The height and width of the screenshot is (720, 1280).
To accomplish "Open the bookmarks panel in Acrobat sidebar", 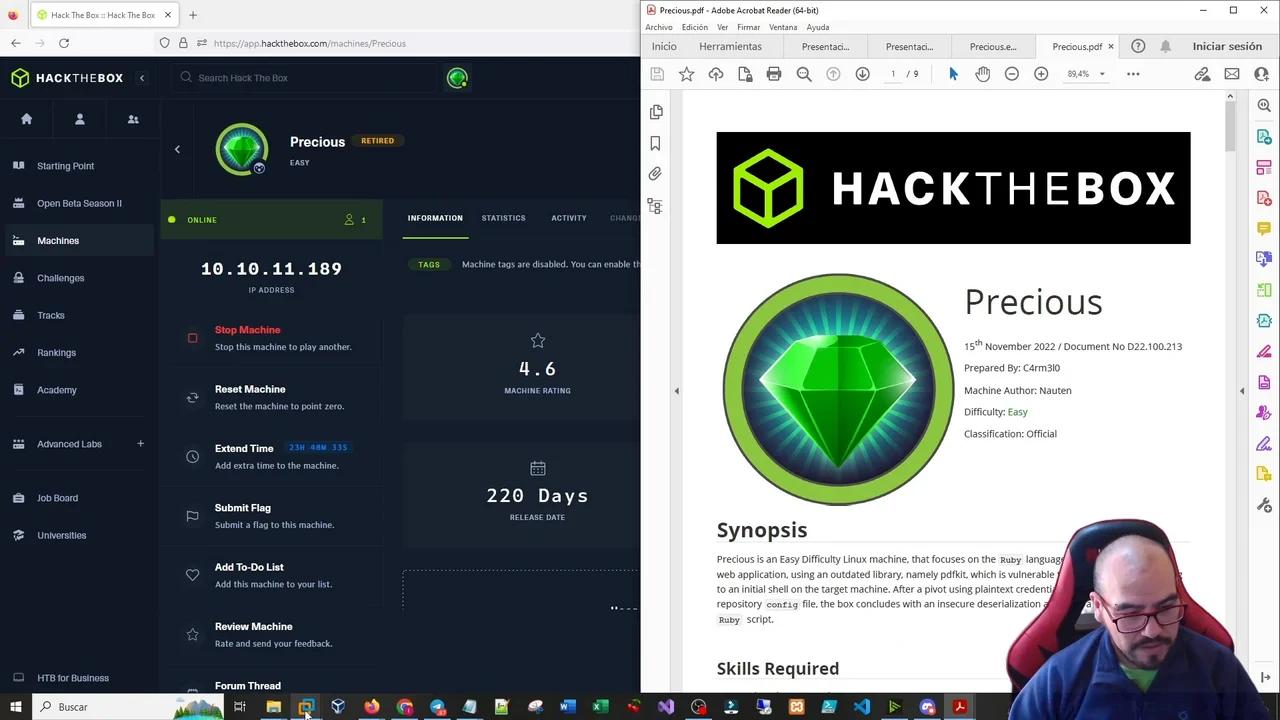I will [655, 143].
